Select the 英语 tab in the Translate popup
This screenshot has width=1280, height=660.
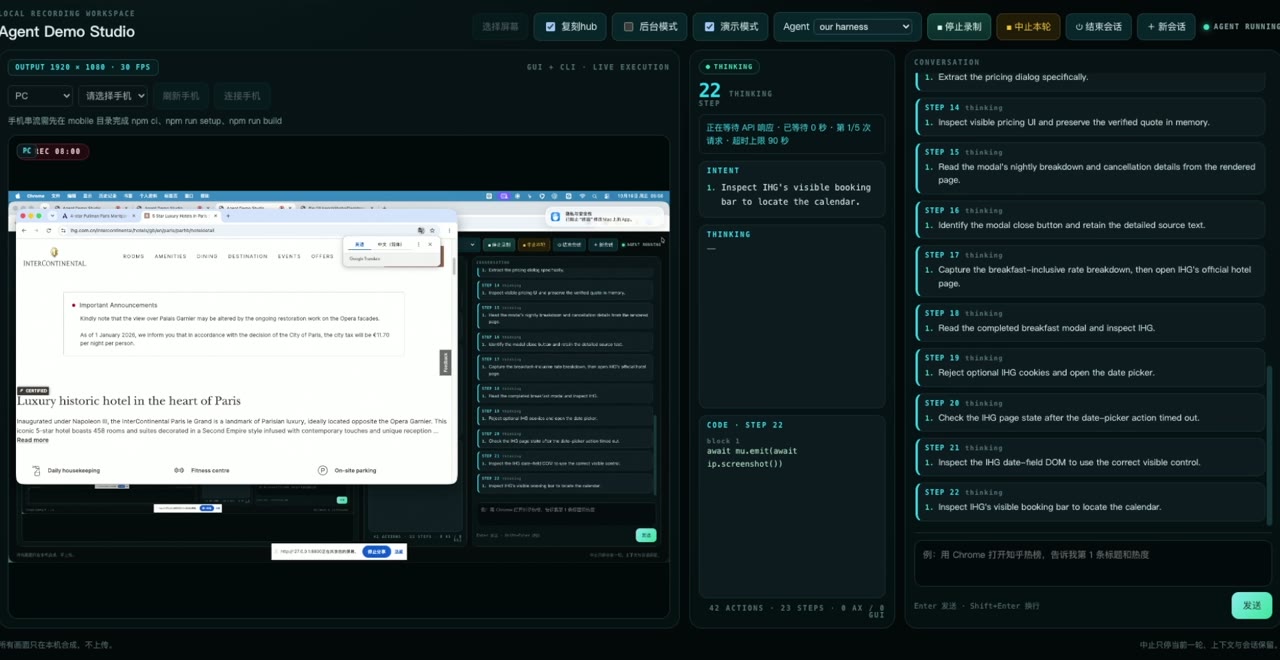click(359, 244)
